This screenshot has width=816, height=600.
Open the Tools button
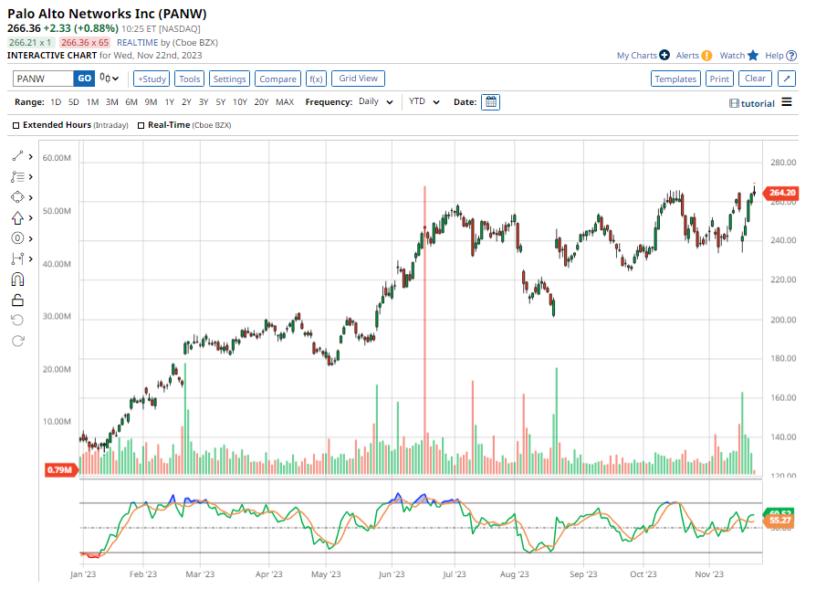tap(189, 79)
